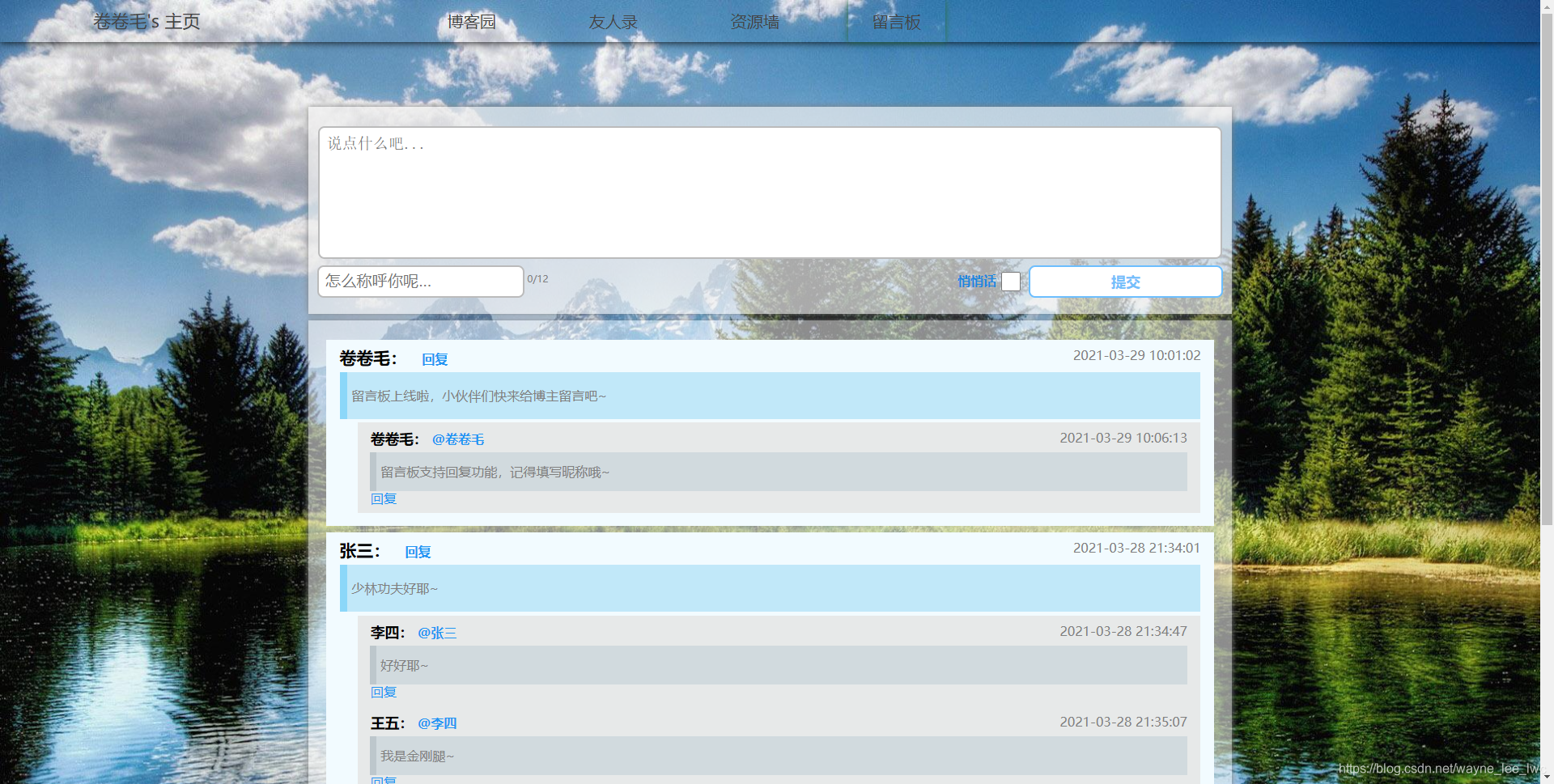The width and height of the screenshot is (1554, 784).
Task: Click the 李四 author name
Action: click(387, 633)
